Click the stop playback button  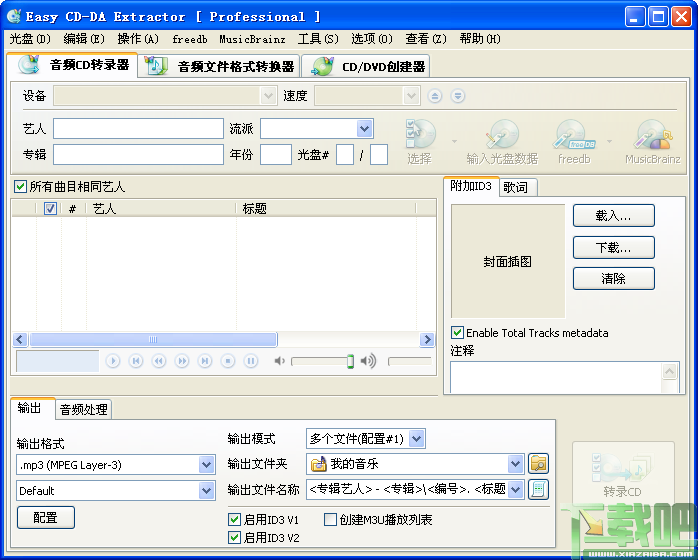[x=228, y=361]
